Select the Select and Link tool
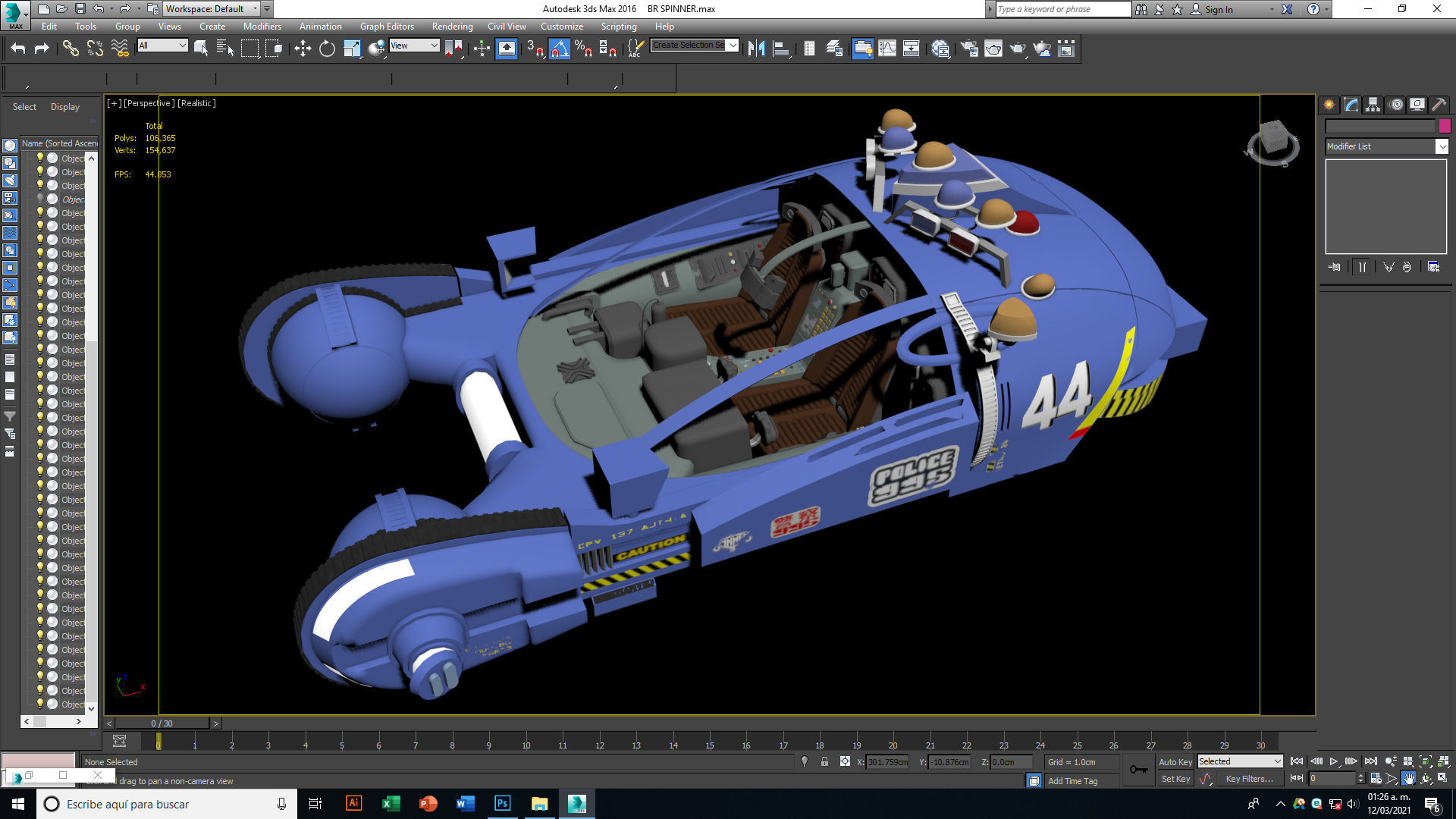The width and height of the screenshot is (1456, 819). (x=71, y=49)
